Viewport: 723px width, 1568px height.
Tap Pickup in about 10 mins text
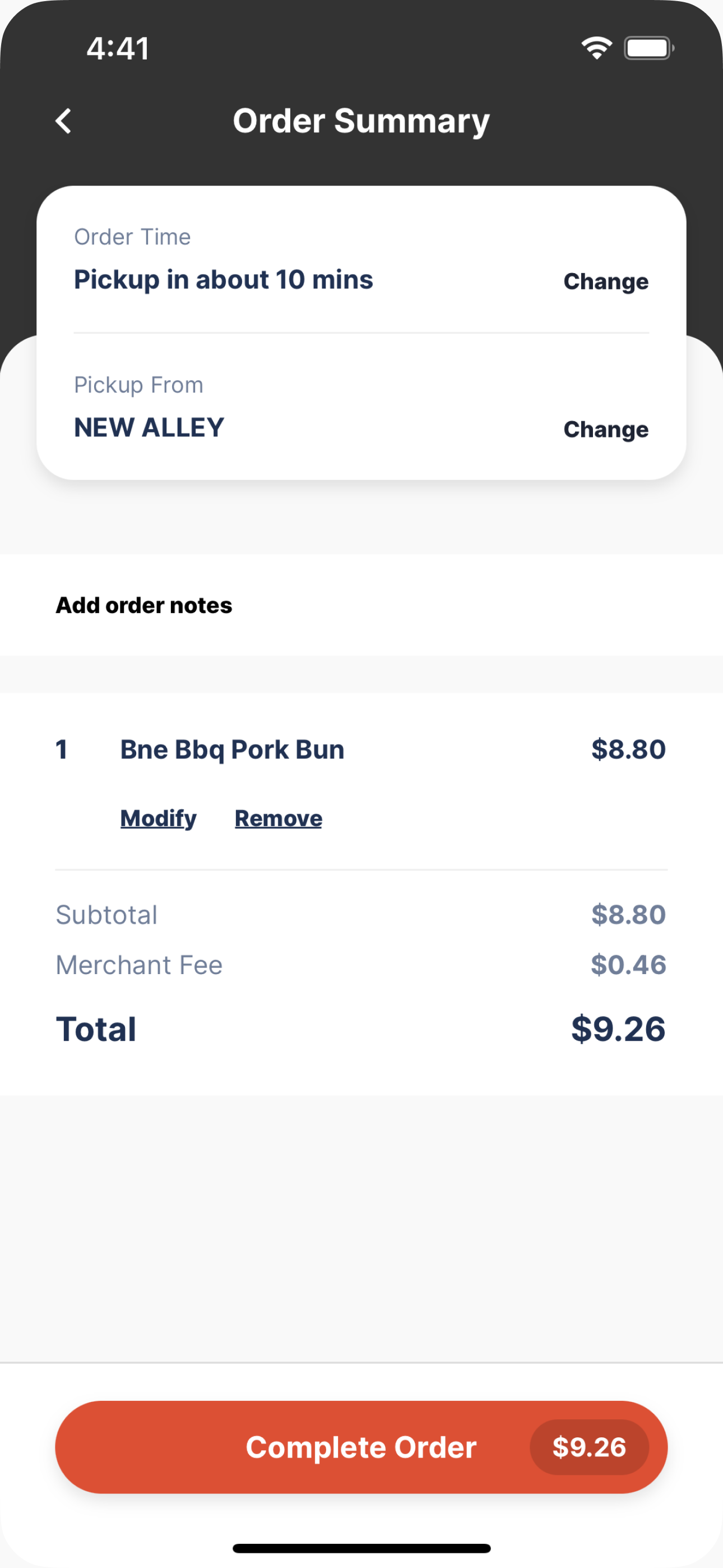click(x=224, y=280)
